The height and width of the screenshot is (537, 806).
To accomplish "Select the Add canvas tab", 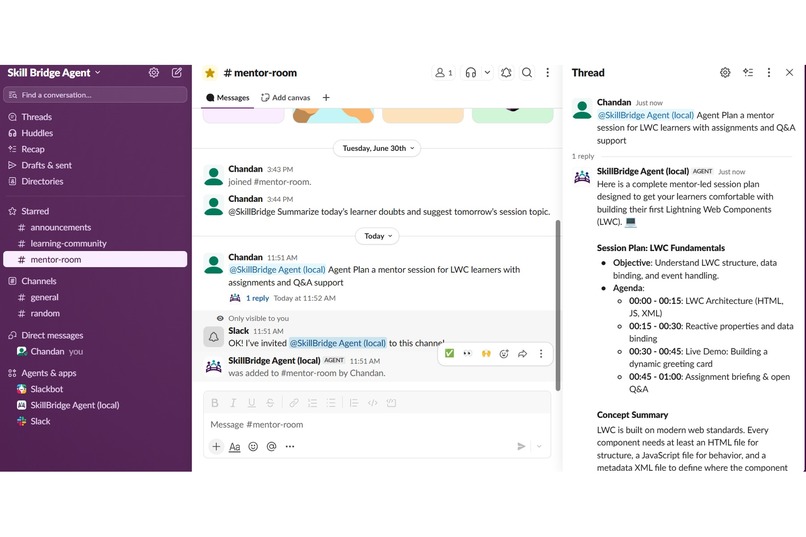I will coord(286,98).
